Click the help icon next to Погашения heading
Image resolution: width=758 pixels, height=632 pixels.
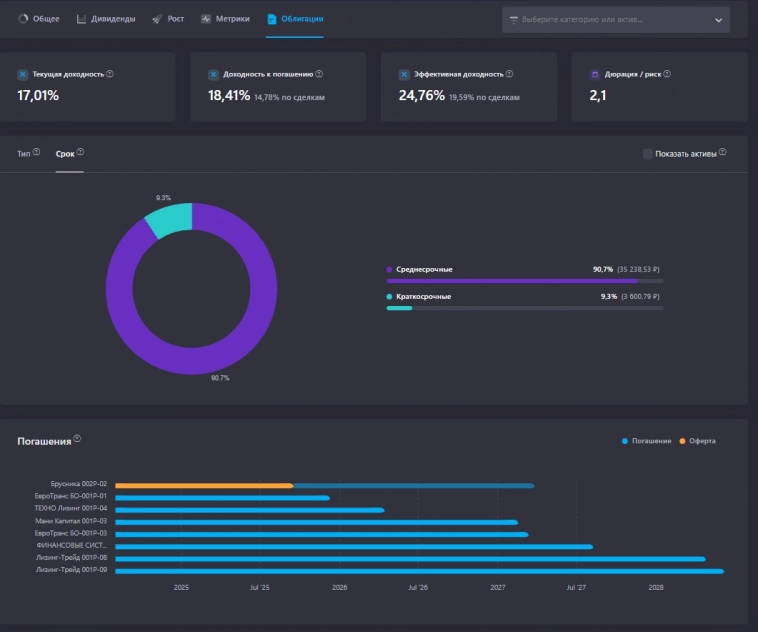pos(77,439)
